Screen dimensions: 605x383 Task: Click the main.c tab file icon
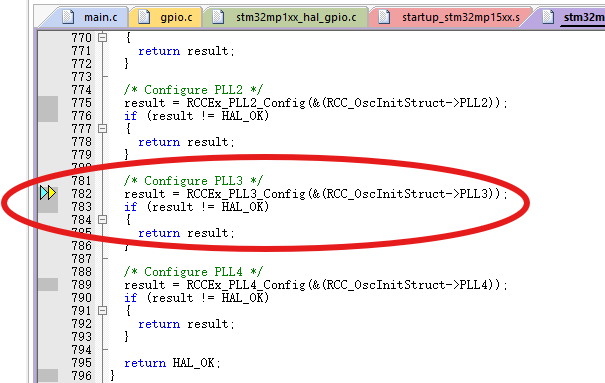coord(68,17)
